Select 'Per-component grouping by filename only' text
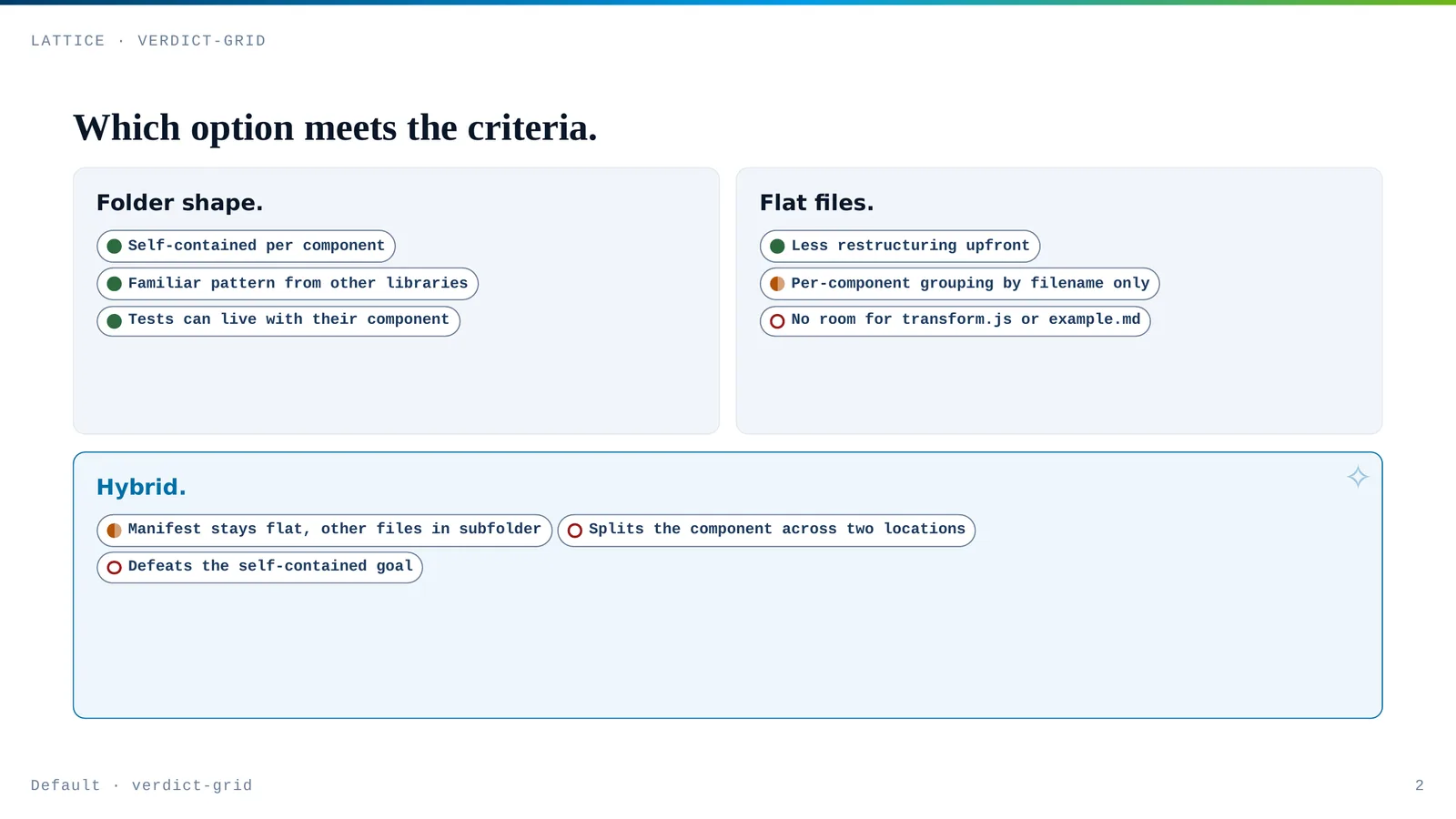Image resolution: width=1456 pixels, height=819 pixels. point(970,283)
